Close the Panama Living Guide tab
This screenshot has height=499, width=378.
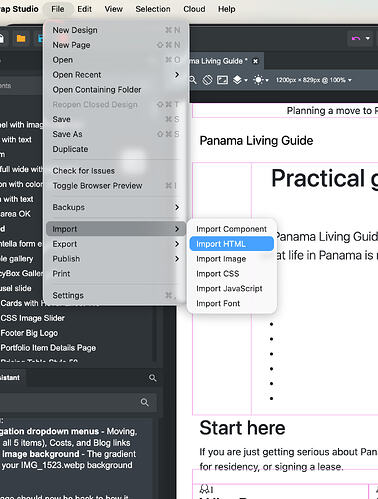(x=255, y=61)
